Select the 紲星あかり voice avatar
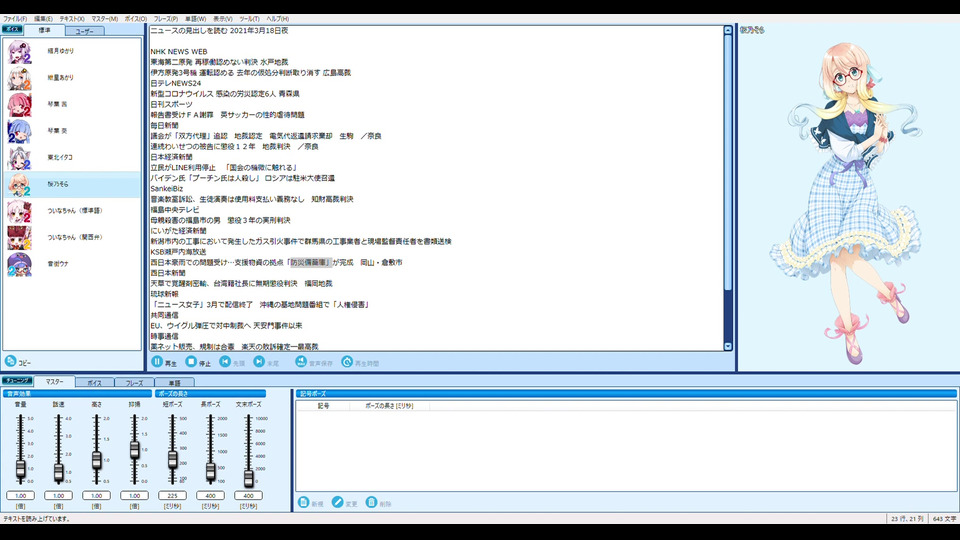Screen dimensions: 960x540 (x=20, y=78)
